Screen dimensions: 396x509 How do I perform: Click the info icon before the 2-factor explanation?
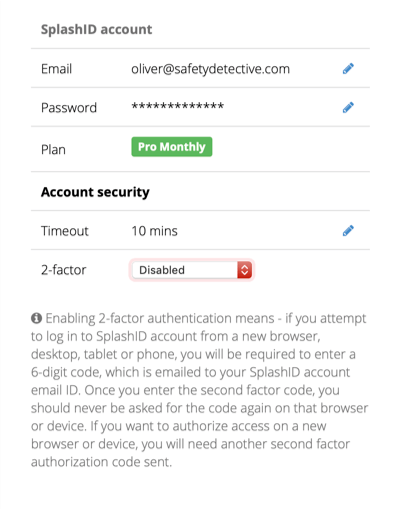(36, 318)
